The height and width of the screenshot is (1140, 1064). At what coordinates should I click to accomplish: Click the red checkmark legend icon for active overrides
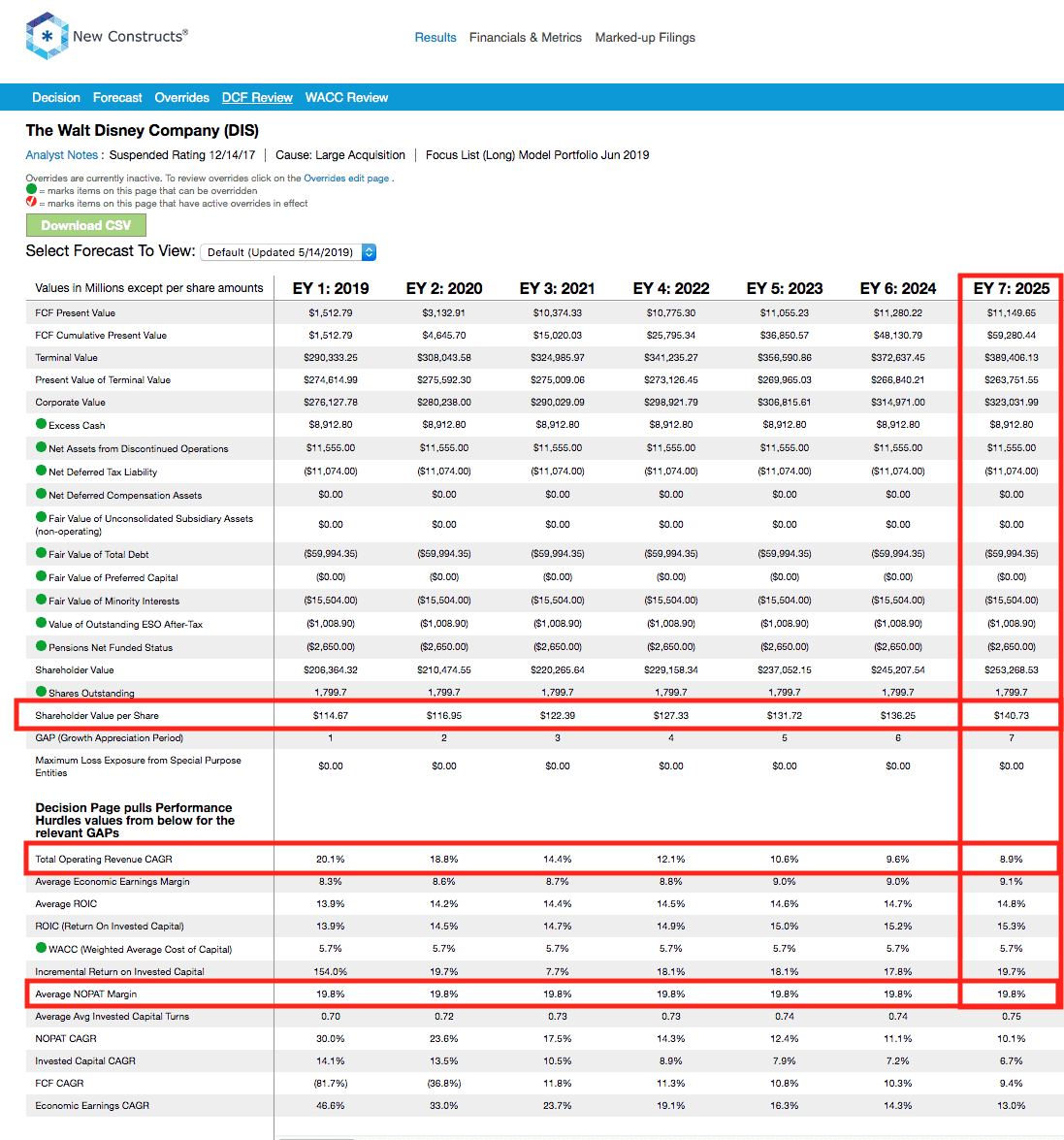tap(31, 202)
